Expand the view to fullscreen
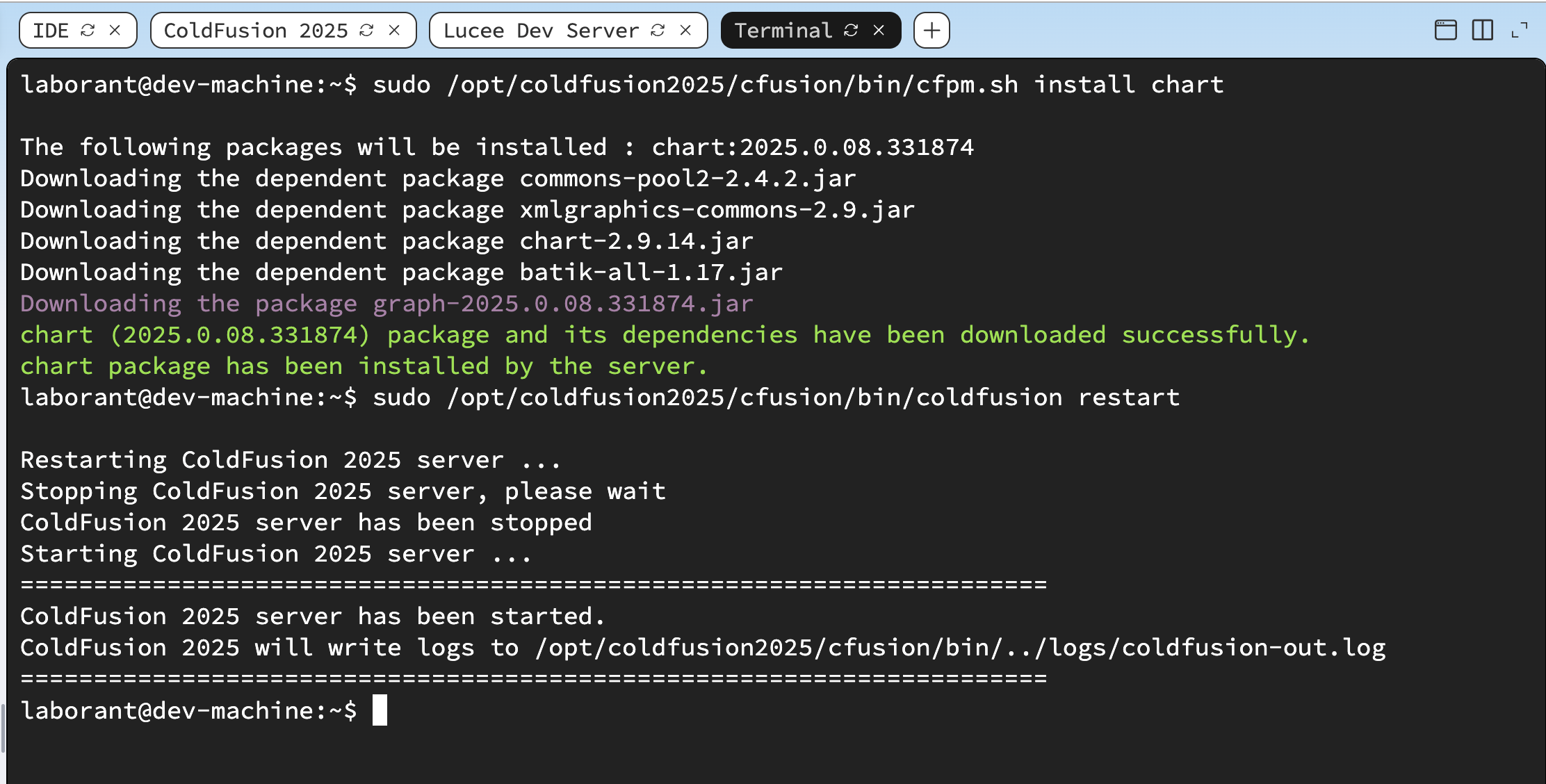Image resolution: width=1546 pixels, height=784 pixels. (1520, 31)
